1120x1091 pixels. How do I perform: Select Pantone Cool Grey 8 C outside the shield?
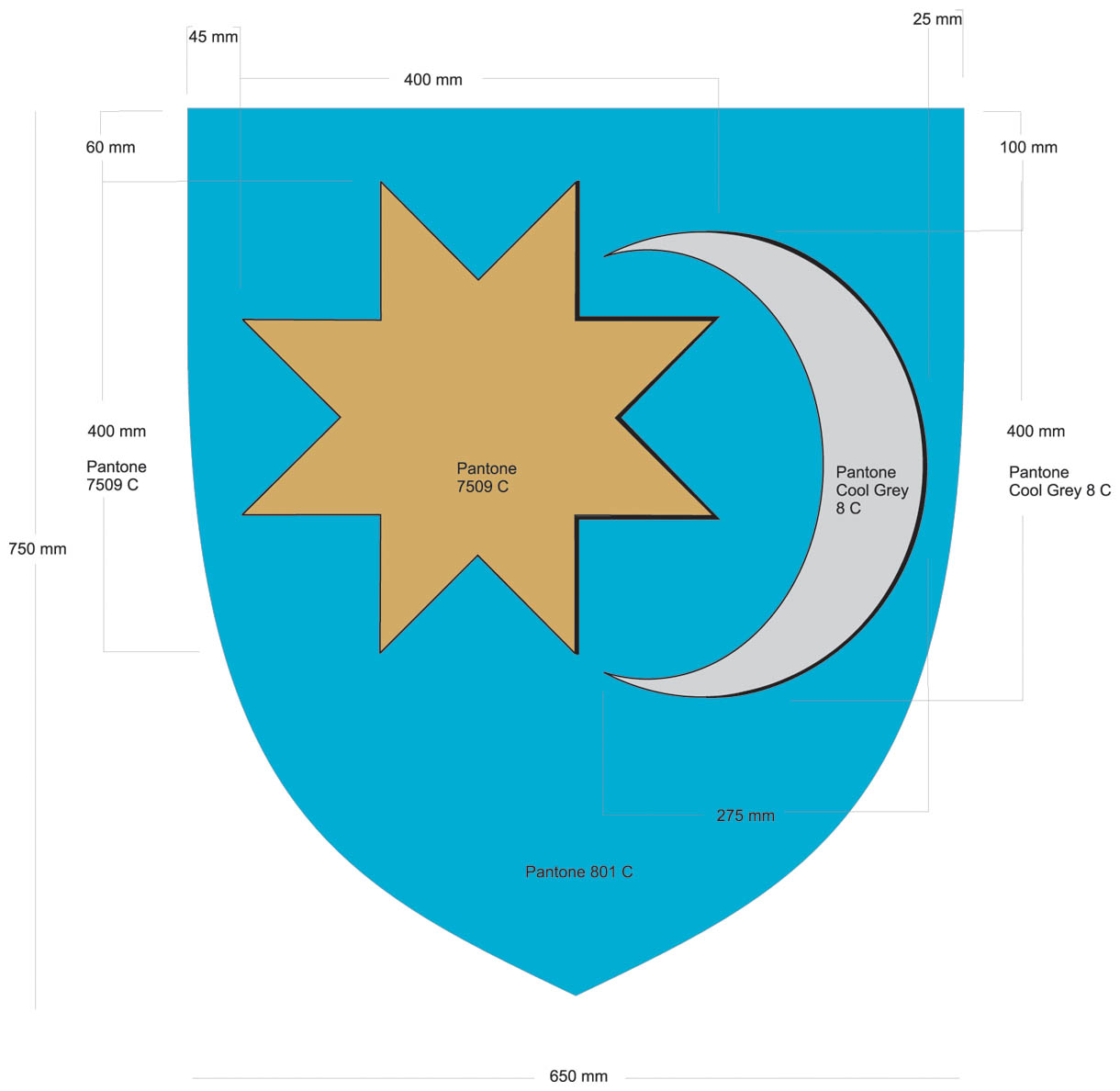pyautogui.click(x=1059, y=482)
